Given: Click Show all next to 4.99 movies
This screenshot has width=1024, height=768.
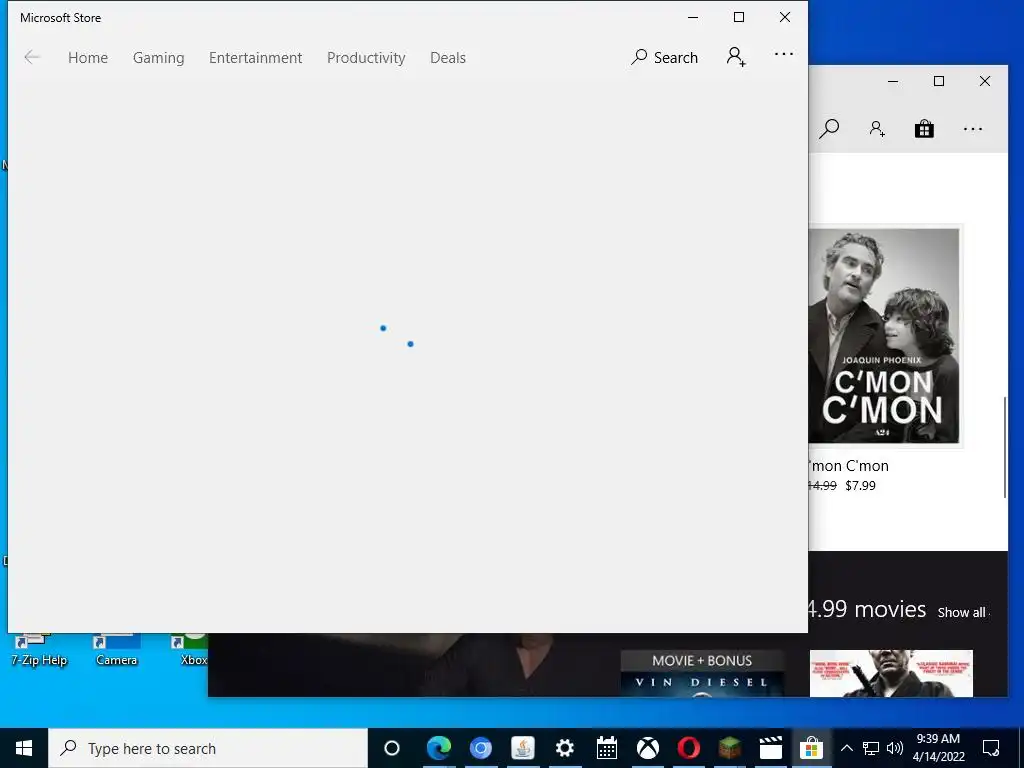Looking at the screenshot, I should (961, 613).
